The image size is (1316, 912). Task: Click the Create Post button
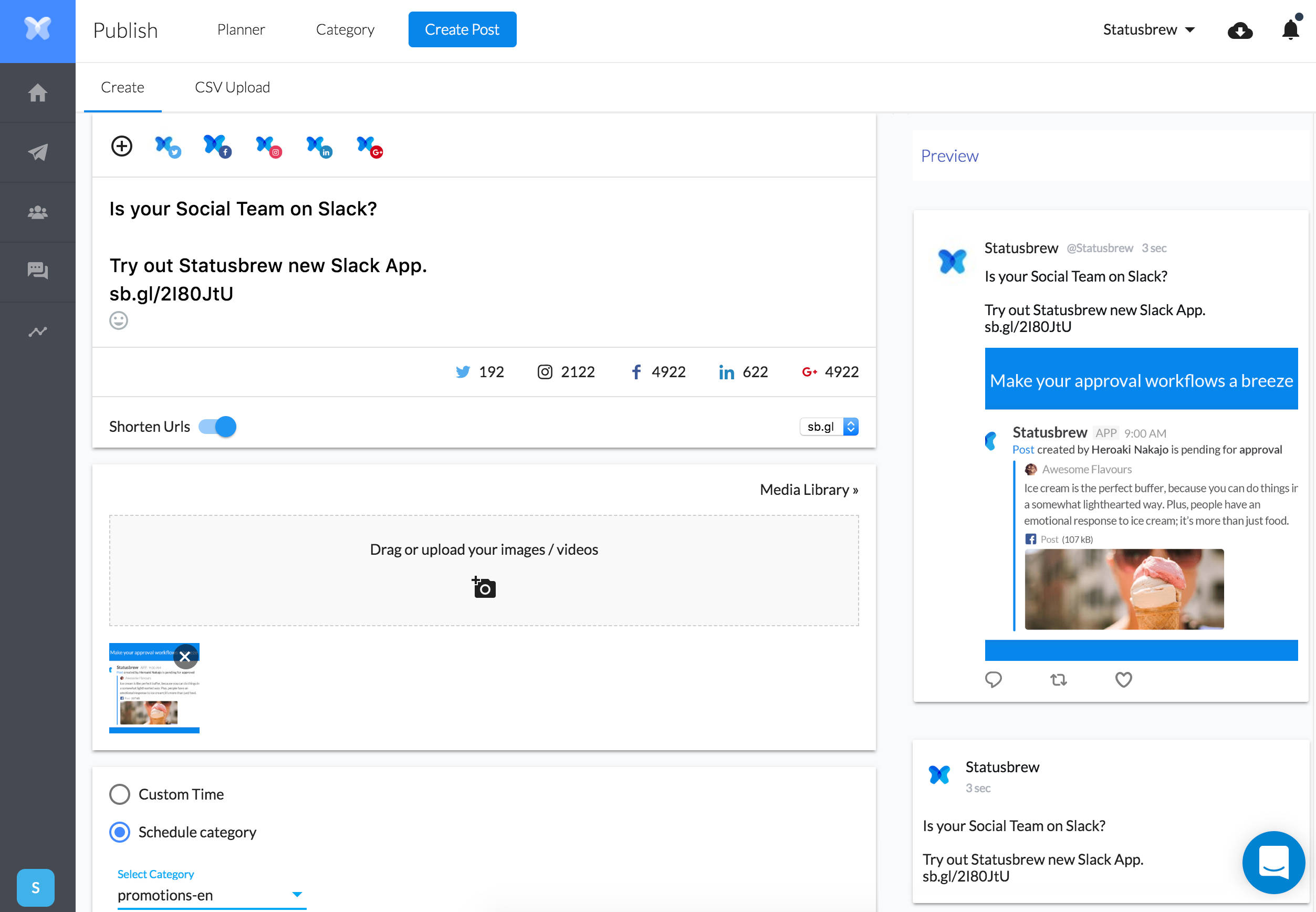462,29
